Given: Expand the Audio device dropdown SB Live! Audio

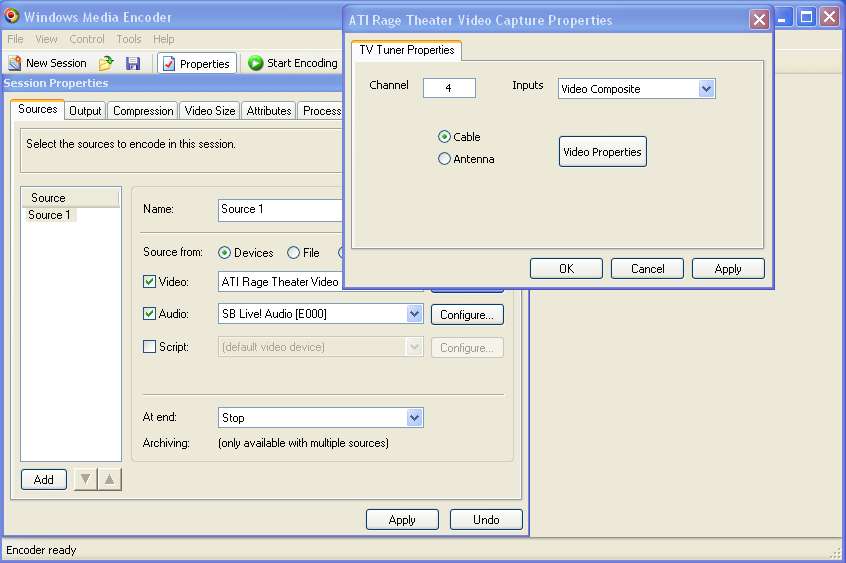Looking at the screenshot, I should pos(414,314).
